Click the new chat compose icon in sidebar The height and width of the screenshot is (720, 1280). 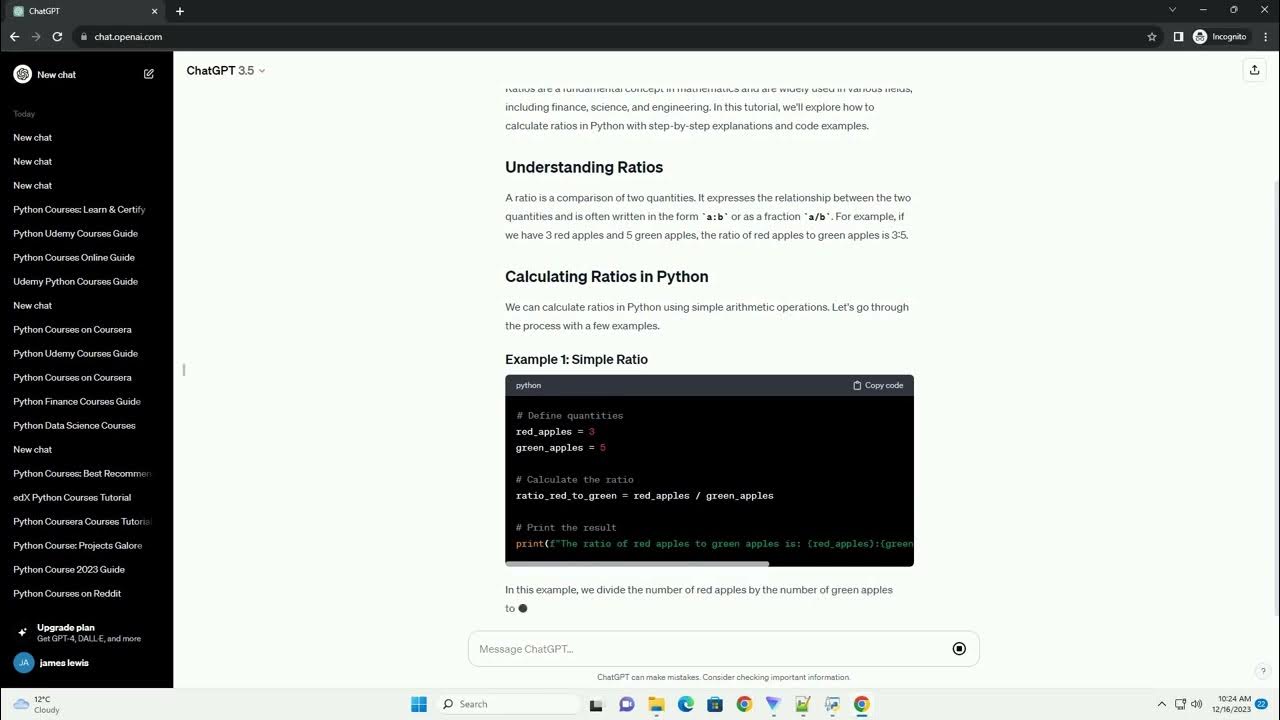tap(149, 74)
